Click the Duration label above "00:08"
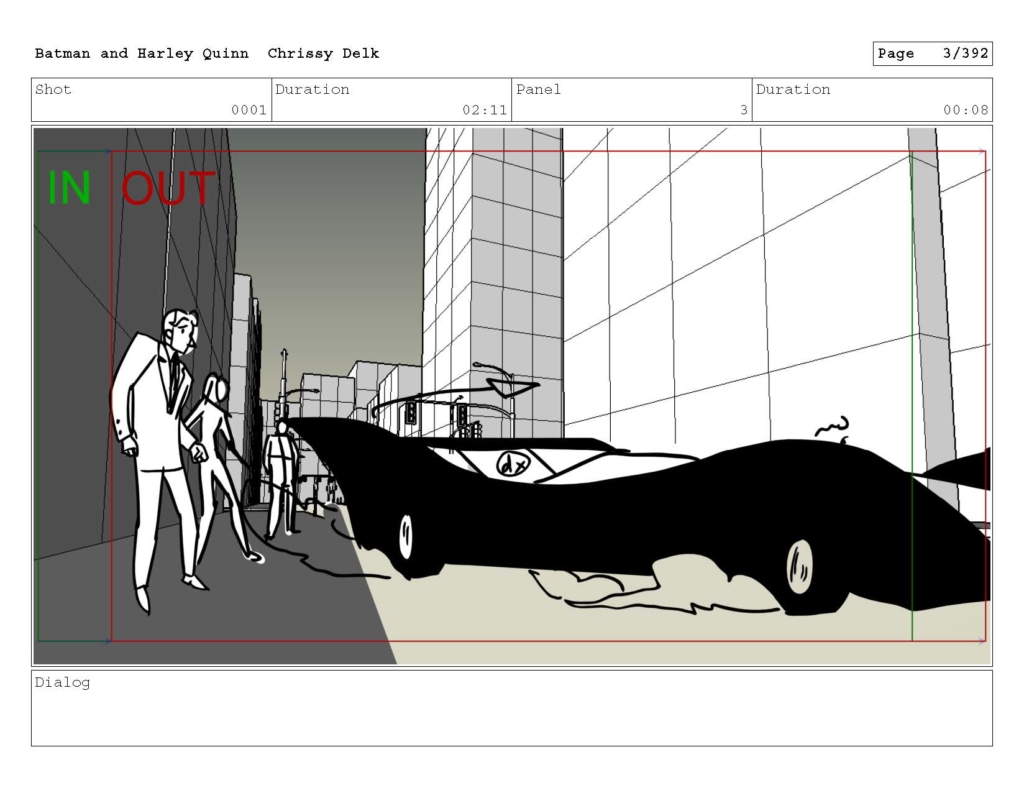Screen dimensions: 1024x793 click(793, 89)
